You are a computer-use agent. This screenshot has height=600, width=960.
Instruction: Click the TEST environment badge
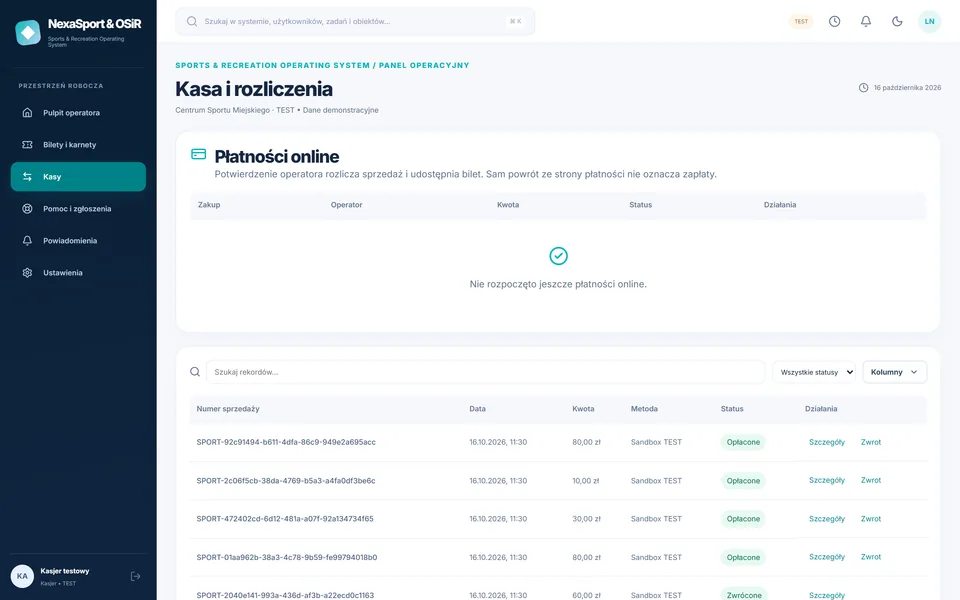(x=801, y=21)
